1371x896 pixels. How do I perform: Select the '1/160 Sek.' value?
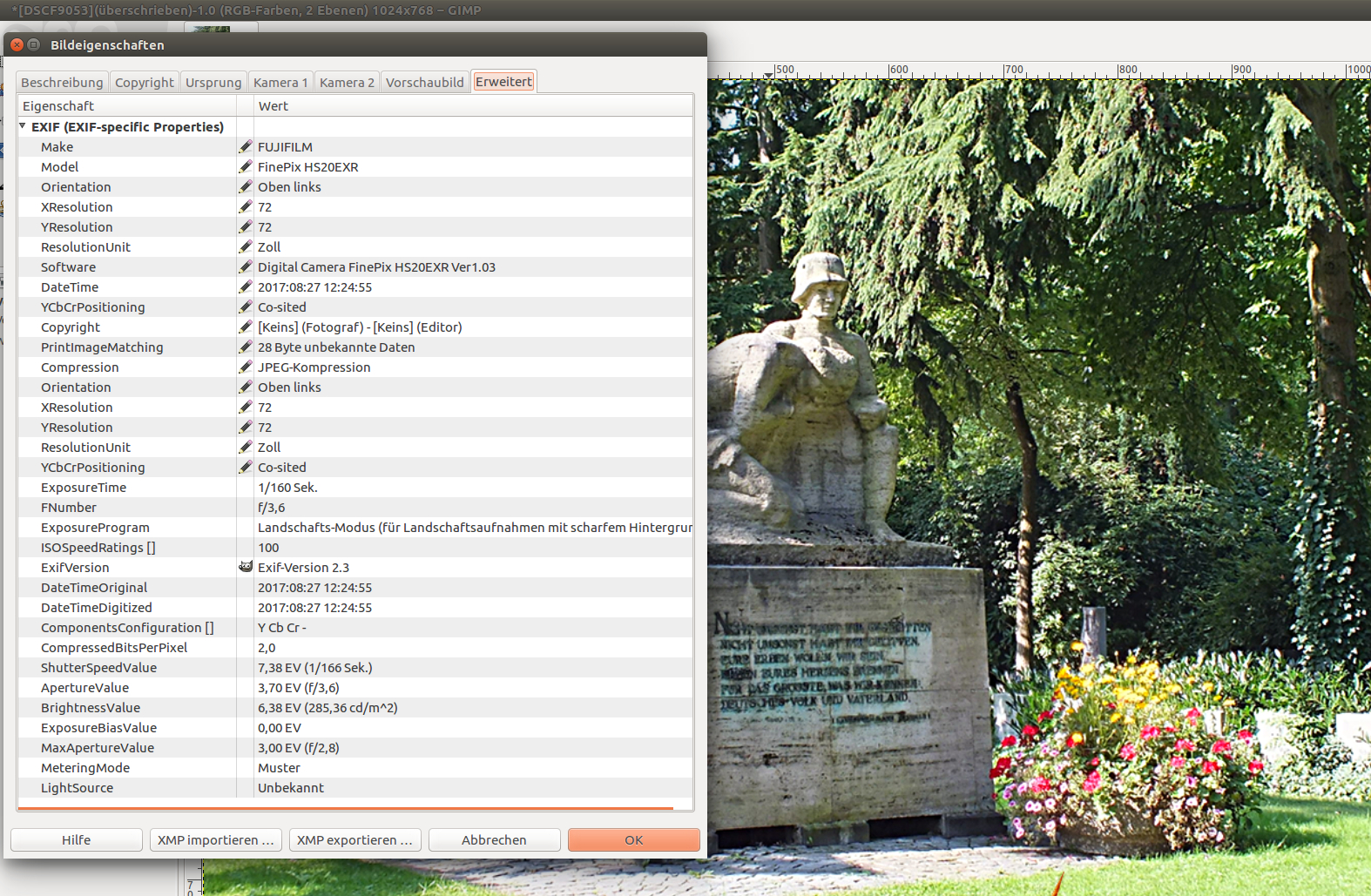pyautogui.click(x=287, y=487)
